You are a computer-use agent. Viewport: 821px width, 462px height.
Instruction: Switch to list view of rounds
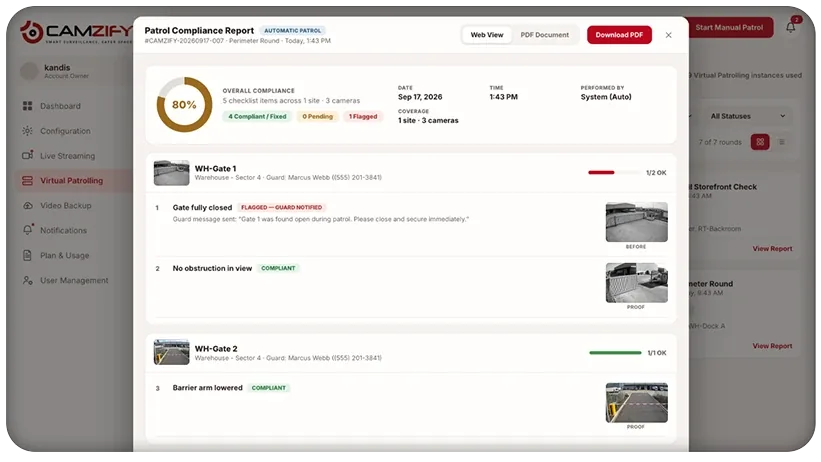pos(782,142)
